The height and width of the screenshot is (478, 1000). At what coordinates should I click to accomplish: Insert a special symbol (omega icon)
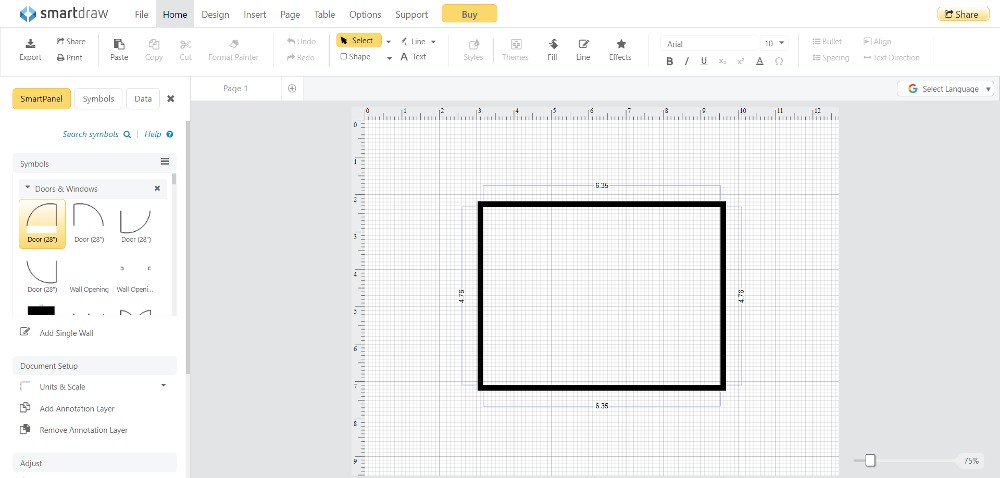[779, 62]
